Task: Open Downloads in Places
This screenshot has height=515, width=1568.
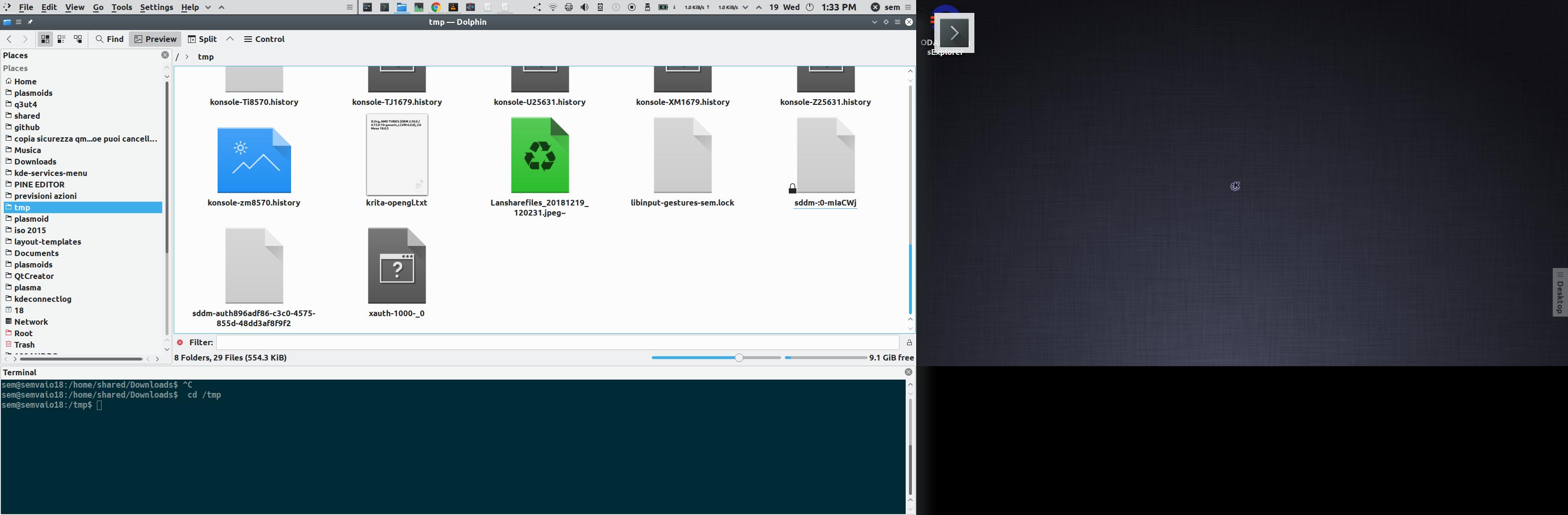Action: click(x=83, y=162)
